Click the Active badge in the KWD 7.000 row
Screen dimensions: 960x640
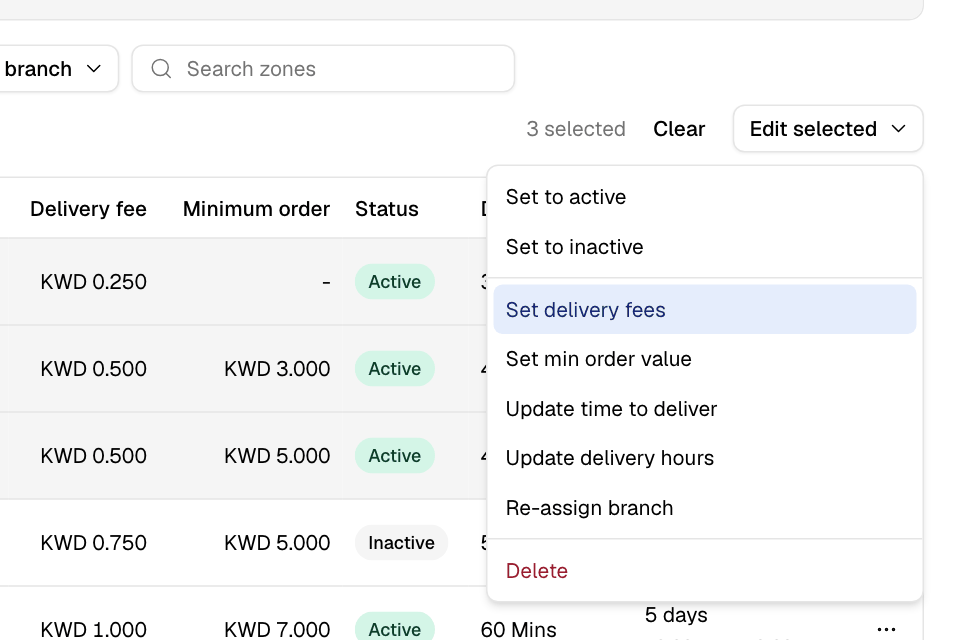coord(395,627)
